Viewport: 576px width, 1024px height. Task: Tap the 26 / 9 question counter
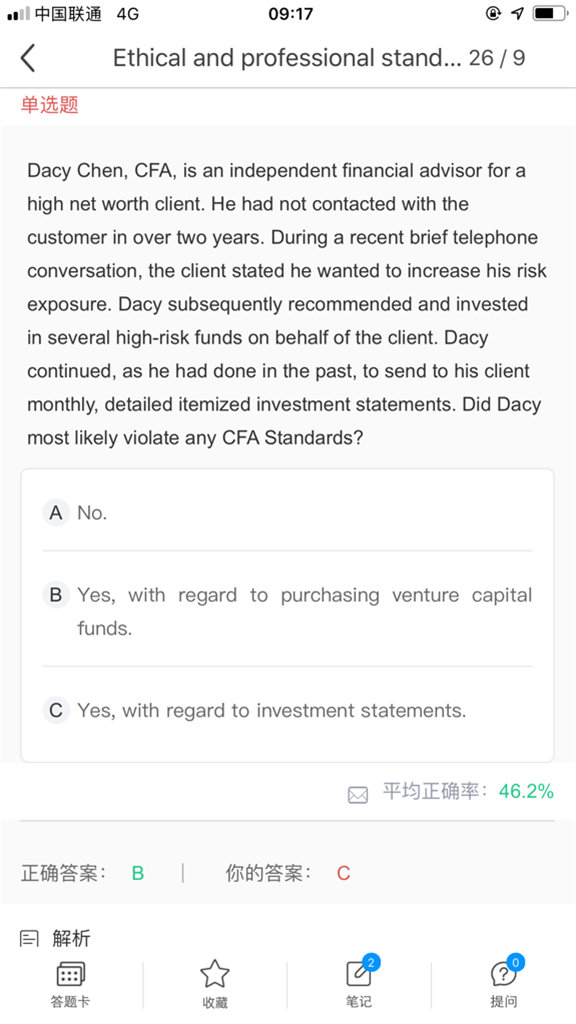point(497,58)
